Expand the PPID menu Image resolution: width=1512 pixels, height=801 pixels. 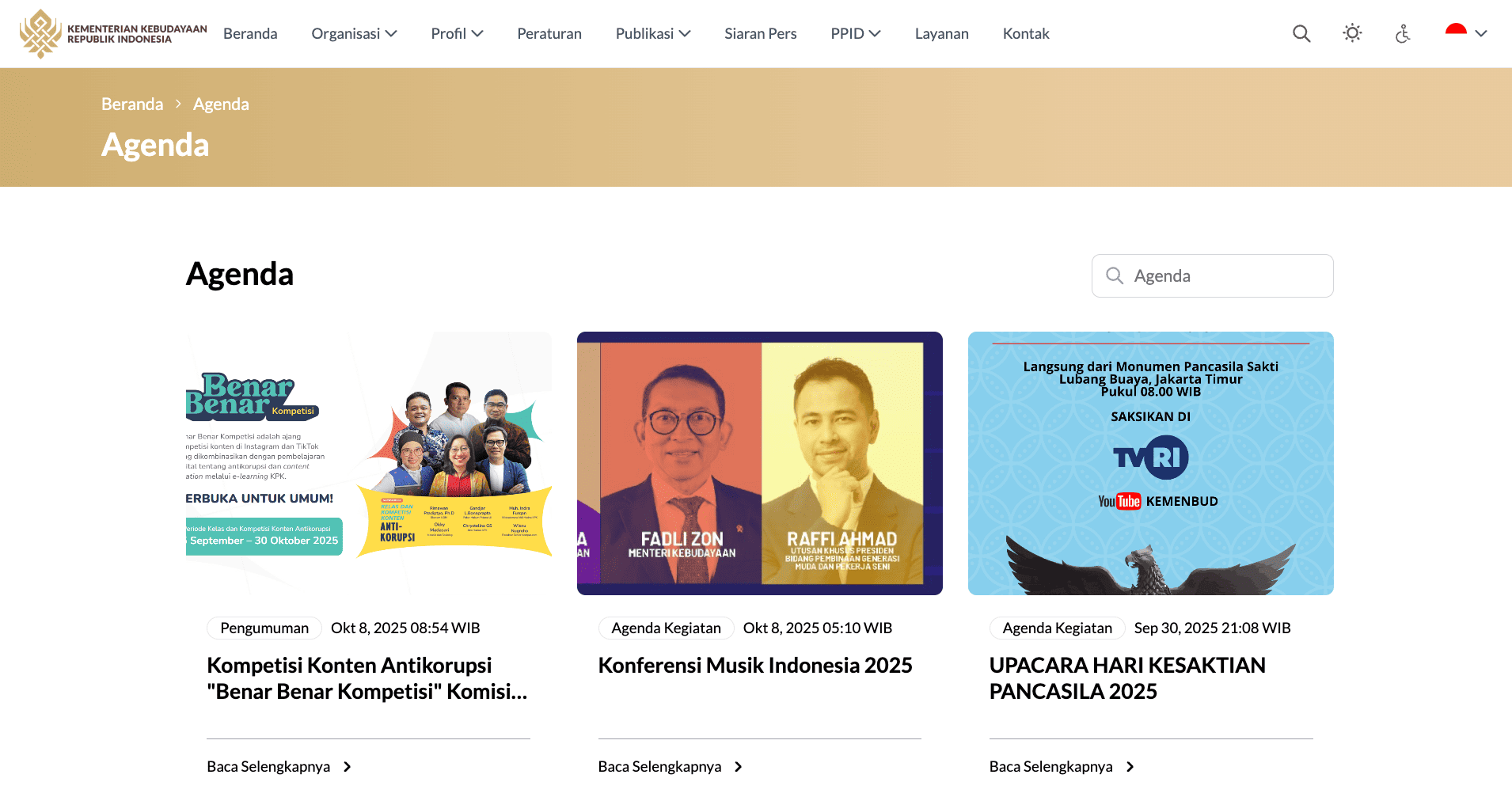click(x=856, y=33)
